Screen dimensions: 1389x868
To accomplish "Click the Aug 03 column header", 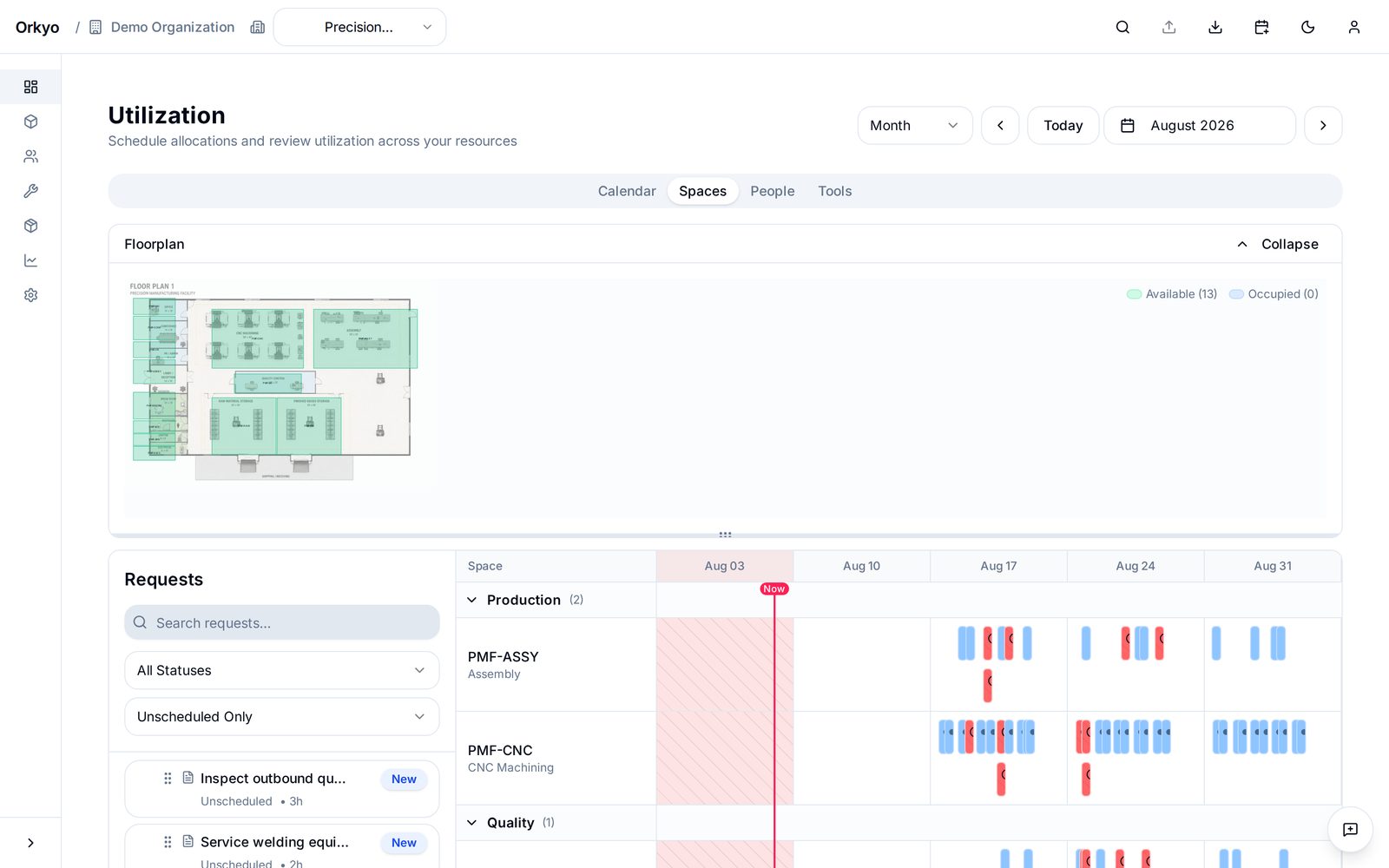I will pyautogui.click(x=725, y=566).
